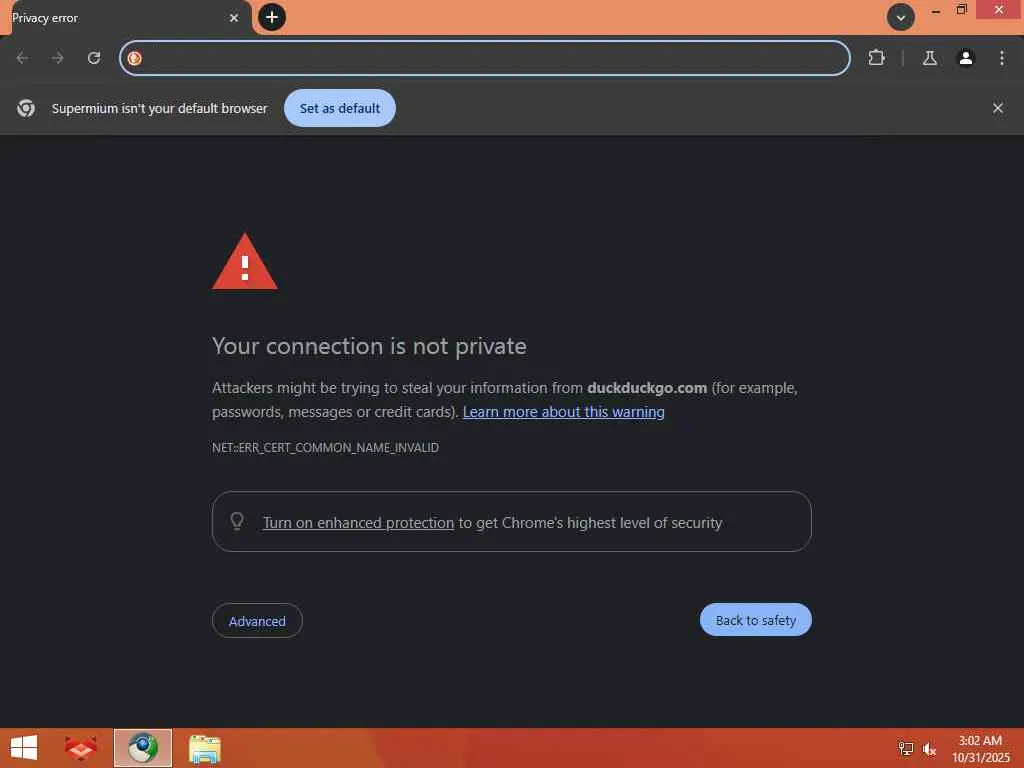Click the Supermium logo in infobar
Viewport: 1024px width, 768px height.
[x=26, y=108]
